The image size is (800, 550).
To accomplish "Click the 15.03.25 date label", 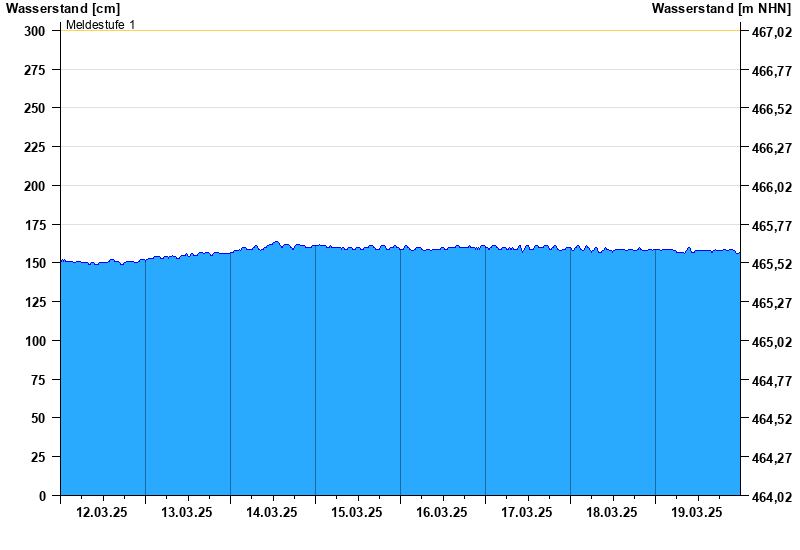I will [x=357, y=512].
